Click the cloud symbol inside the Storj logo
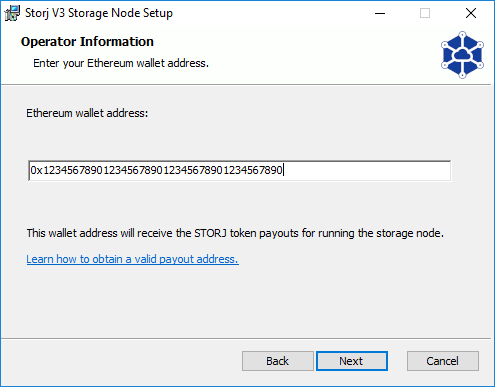Image resolution: width=495 pixels, height=387 pixels. (462, 54)
